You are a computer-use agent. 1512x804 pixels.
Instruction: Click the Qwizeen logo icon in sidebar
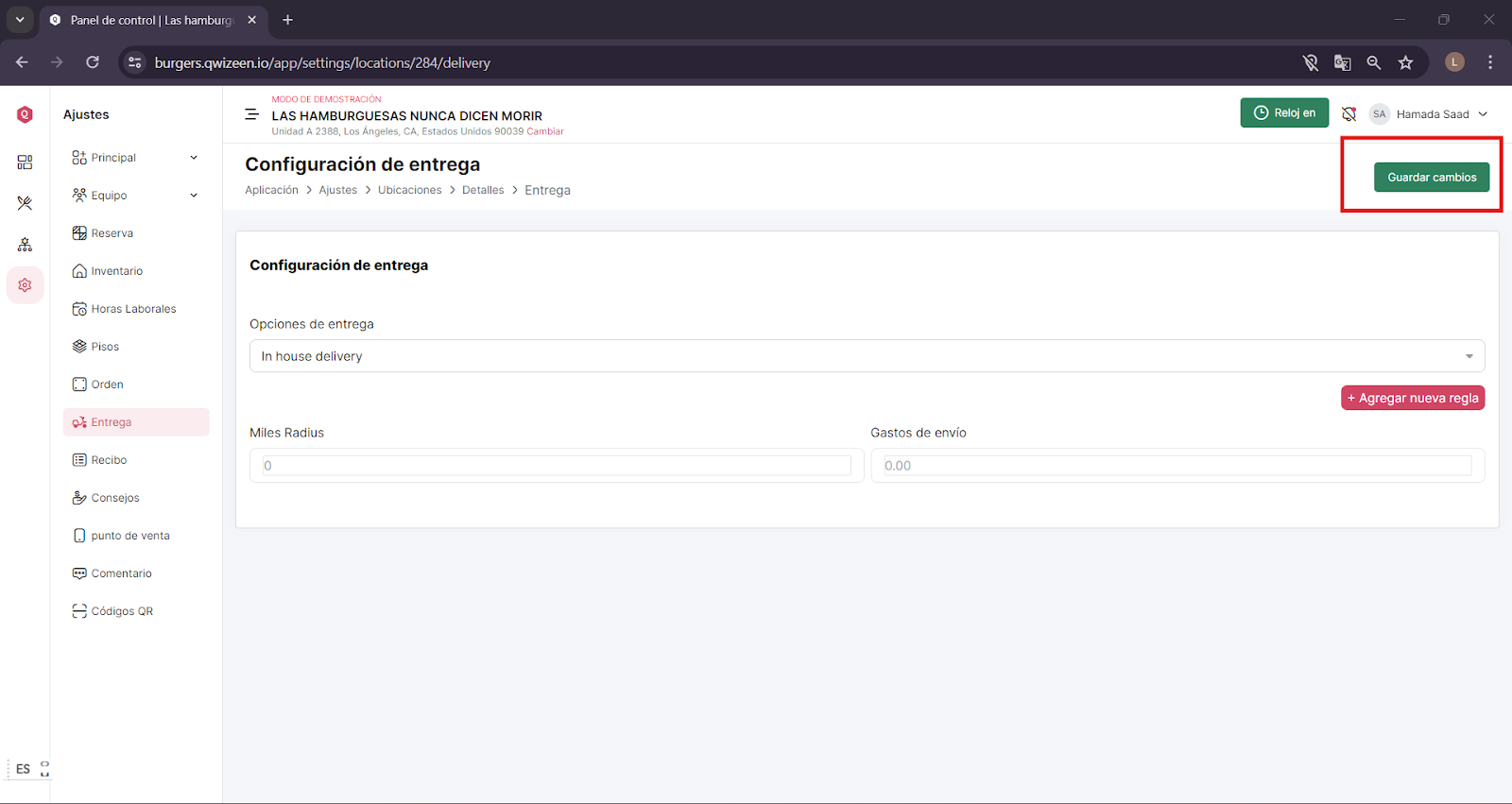[x=25, y=114]
